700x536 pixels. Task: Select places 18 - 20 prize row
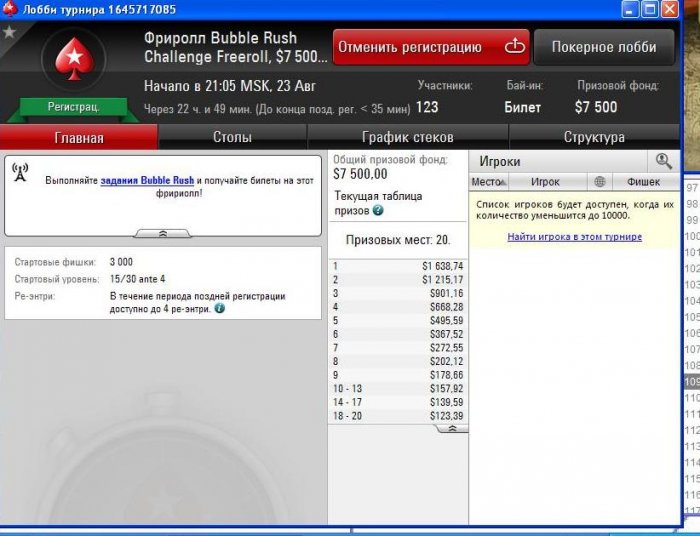pos(398,416)
